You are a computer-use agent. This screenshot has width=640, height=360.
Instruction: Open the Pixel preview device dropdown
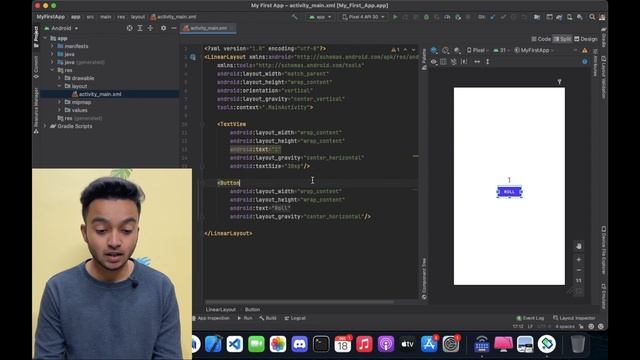(478, 51)
